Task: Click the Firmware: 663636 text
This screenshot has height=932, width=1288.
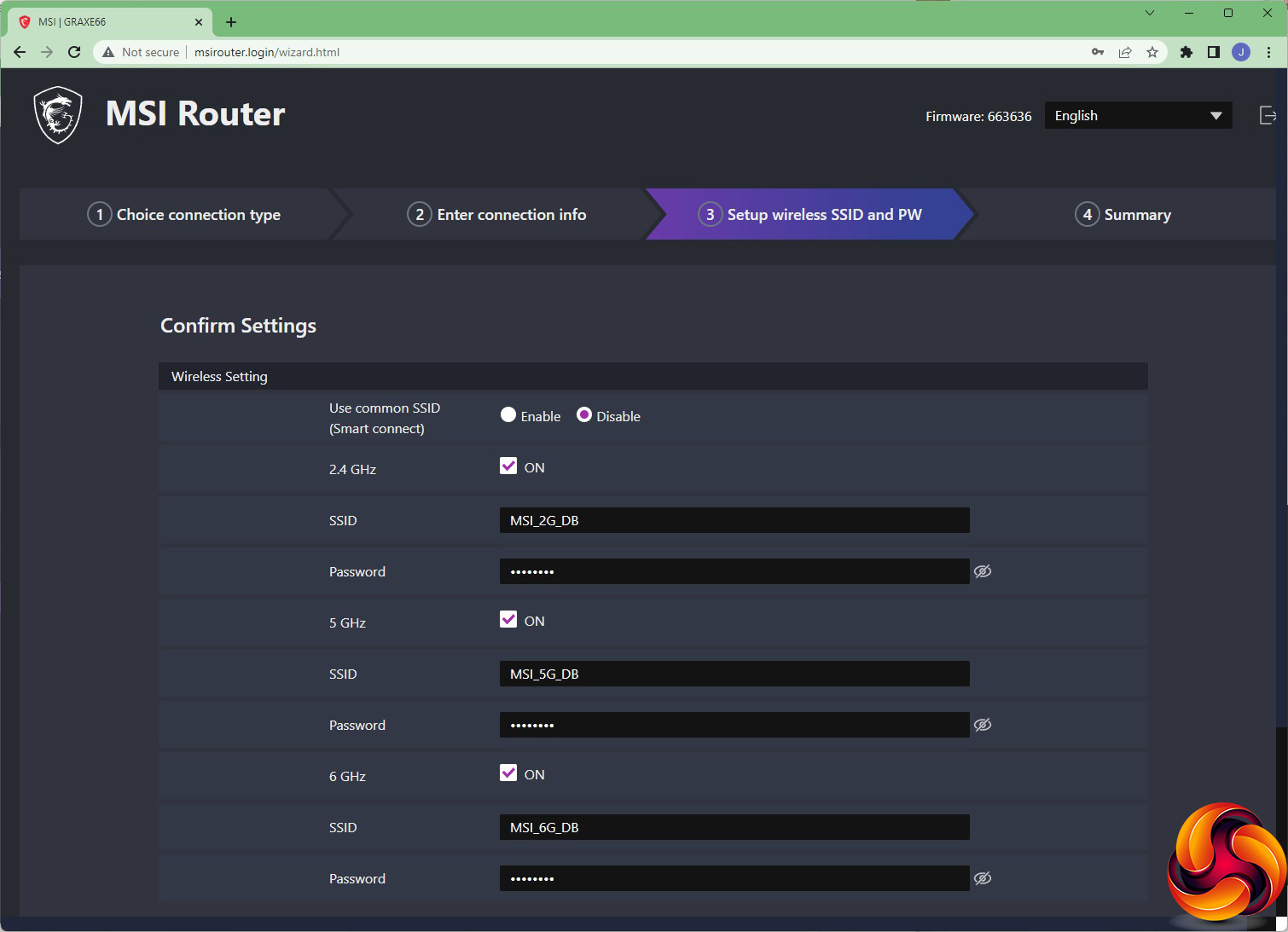Action: coord(978,116)
